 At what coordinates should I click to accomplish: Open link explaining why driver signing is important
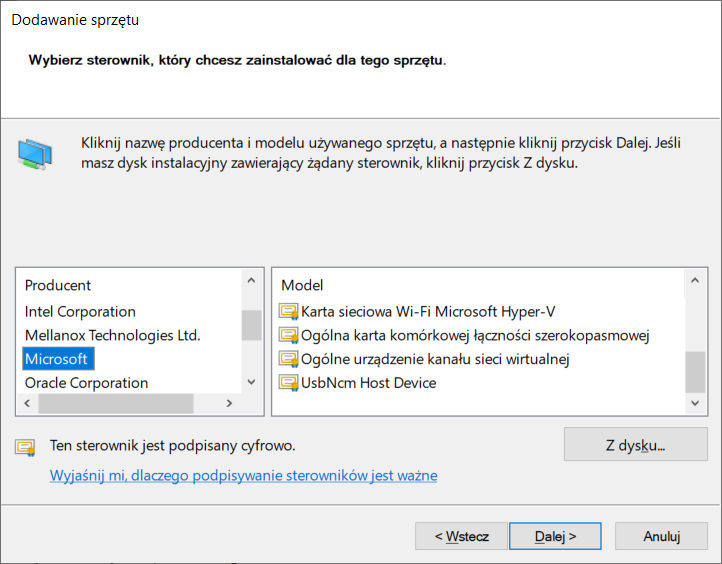coord(244,475)
